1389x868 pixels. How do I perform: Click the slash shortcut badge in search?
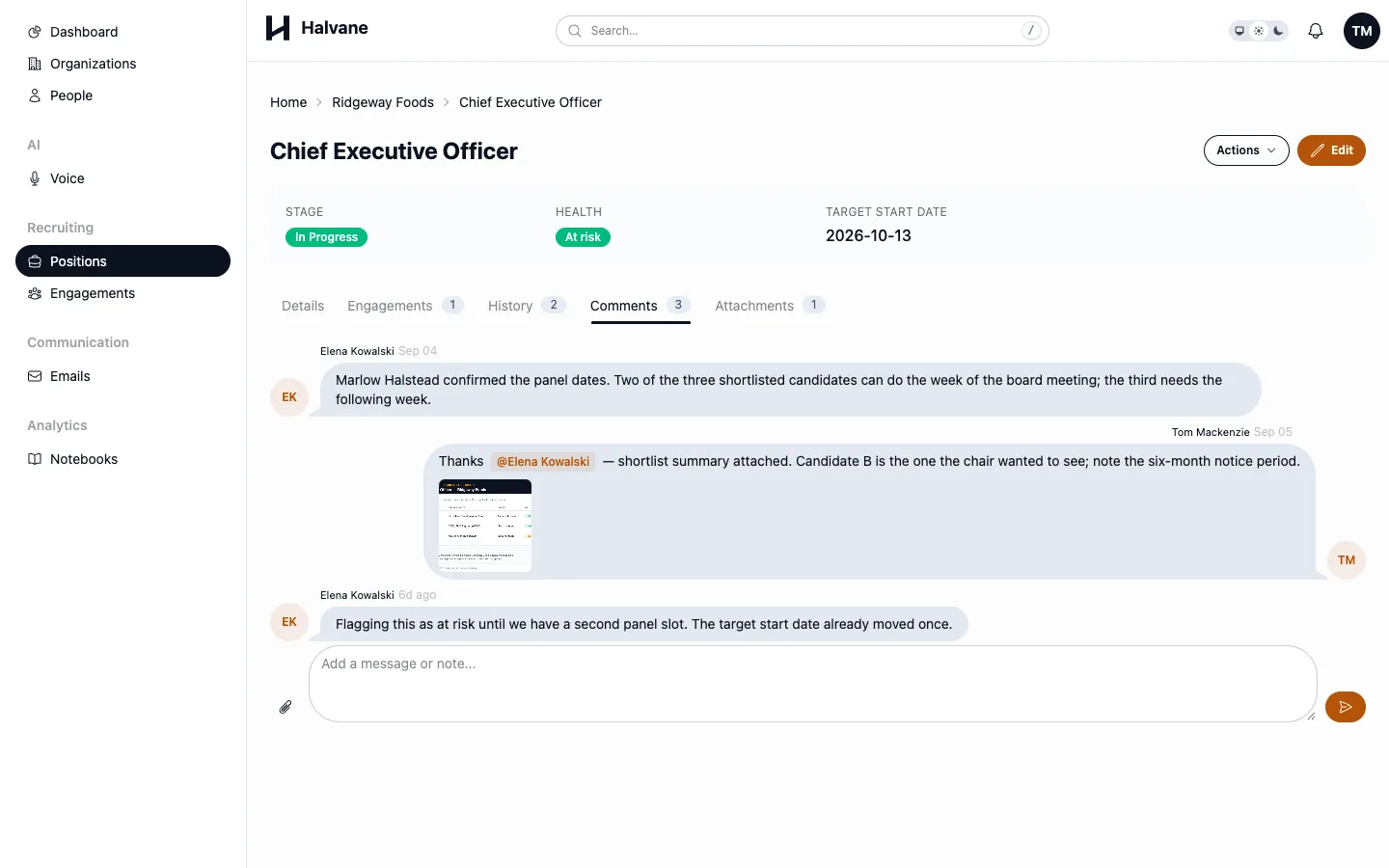[x=1031, y=31]
